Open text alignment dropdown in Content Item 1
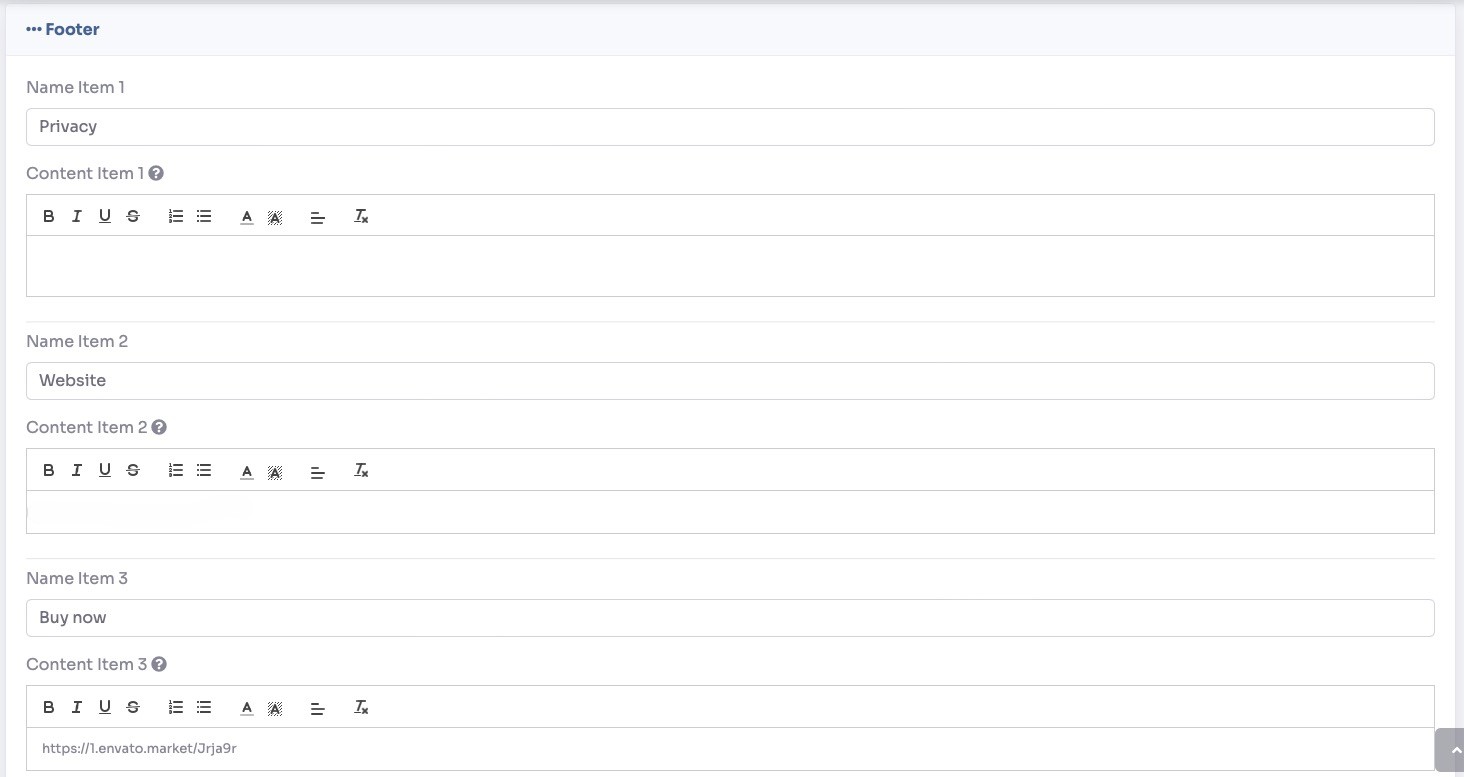 [318, 216]
